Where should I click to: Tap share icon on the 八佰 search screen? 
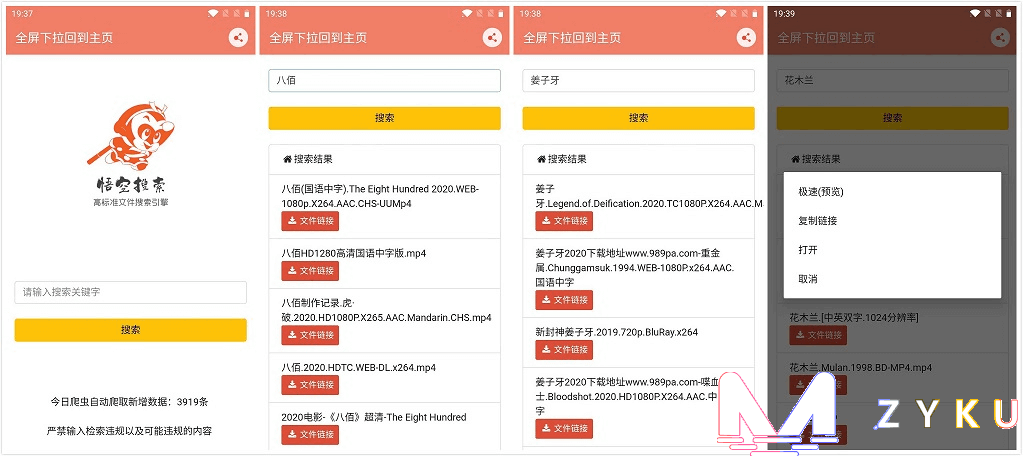[493, 38]
